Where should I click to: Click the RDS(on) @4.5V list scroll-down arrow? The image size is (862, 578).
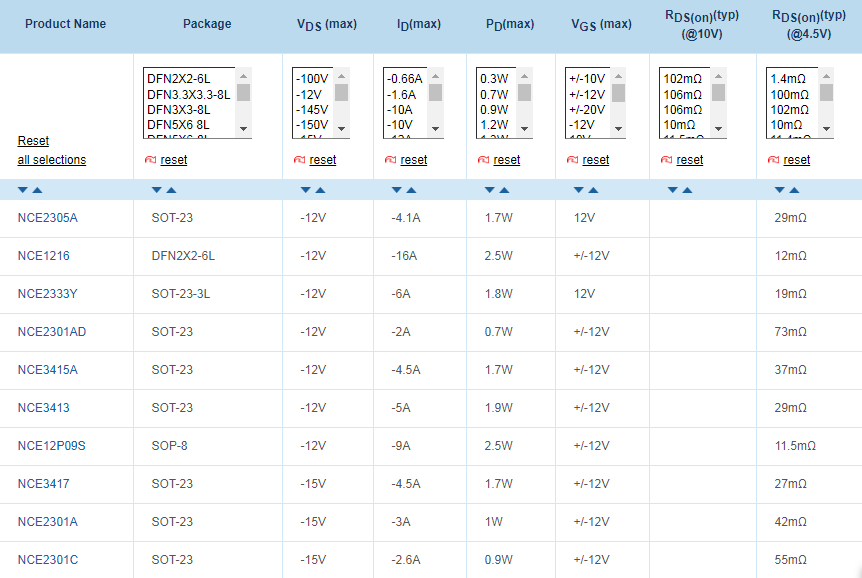pyautogui.click(x=826, y=129)
